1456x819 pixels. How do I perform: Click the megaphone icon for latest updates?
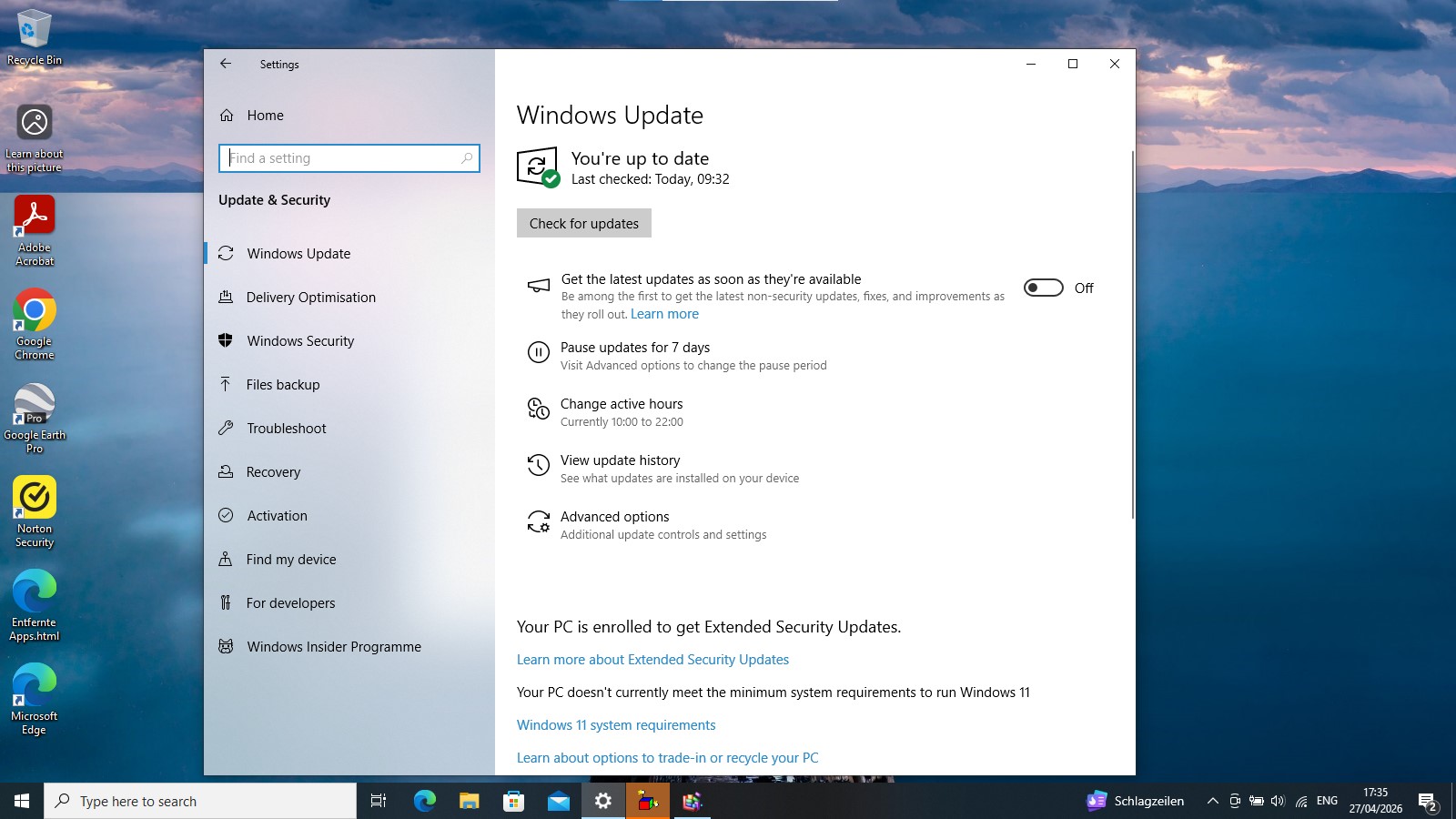[539, 286]
